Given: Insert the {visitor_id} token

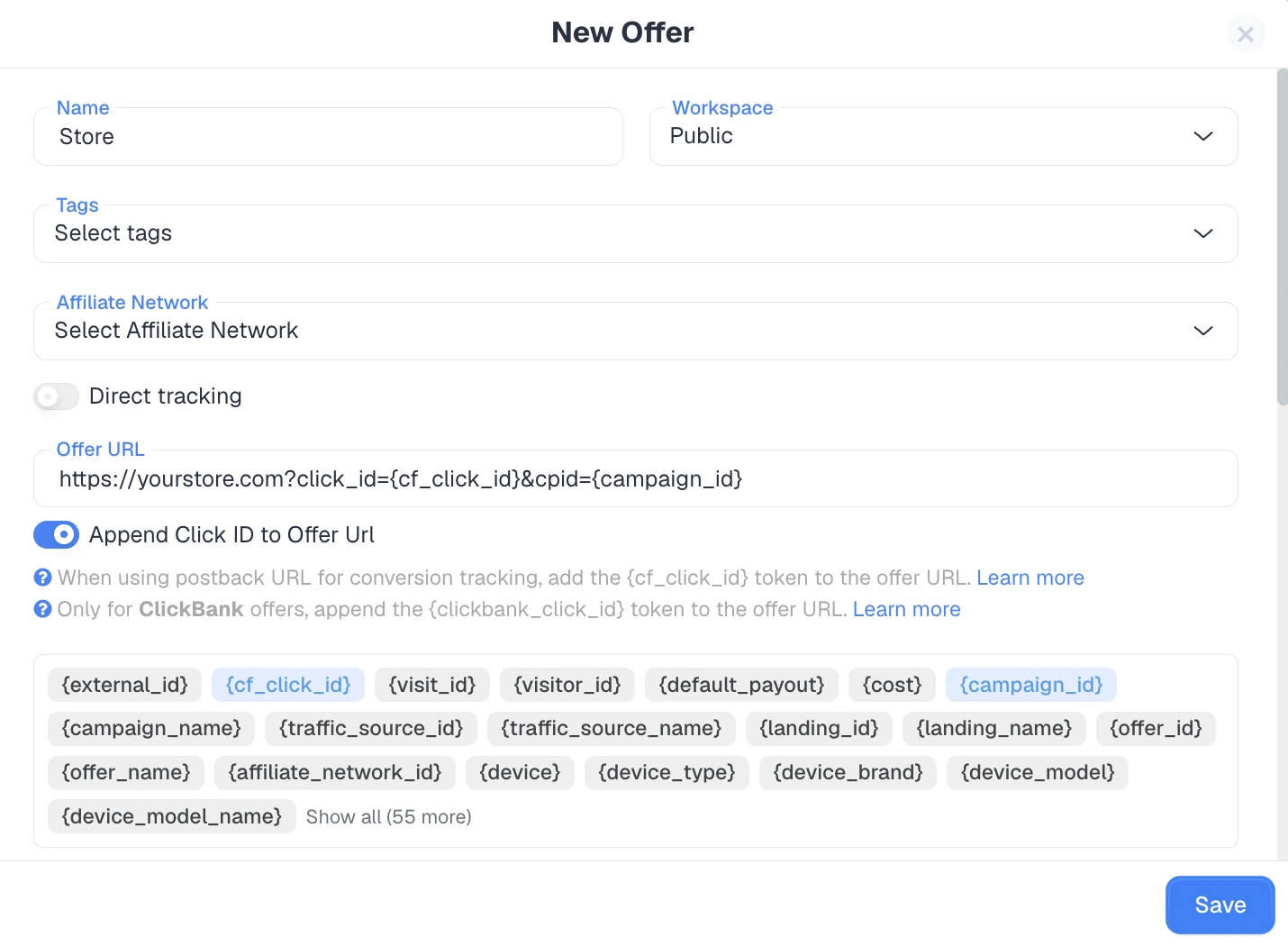Looking at the screenshot, I should pos(567,685).
